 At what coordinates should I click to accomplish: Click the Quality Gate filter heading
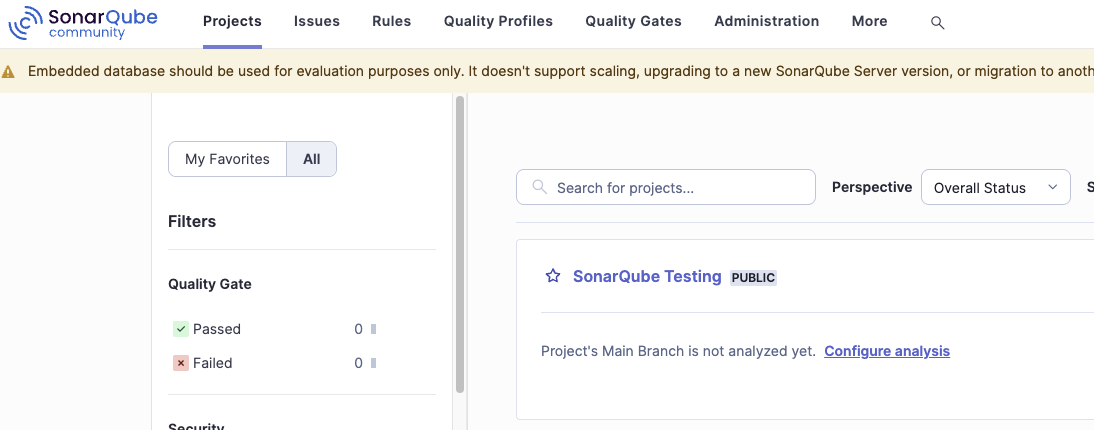coord(209,284)
